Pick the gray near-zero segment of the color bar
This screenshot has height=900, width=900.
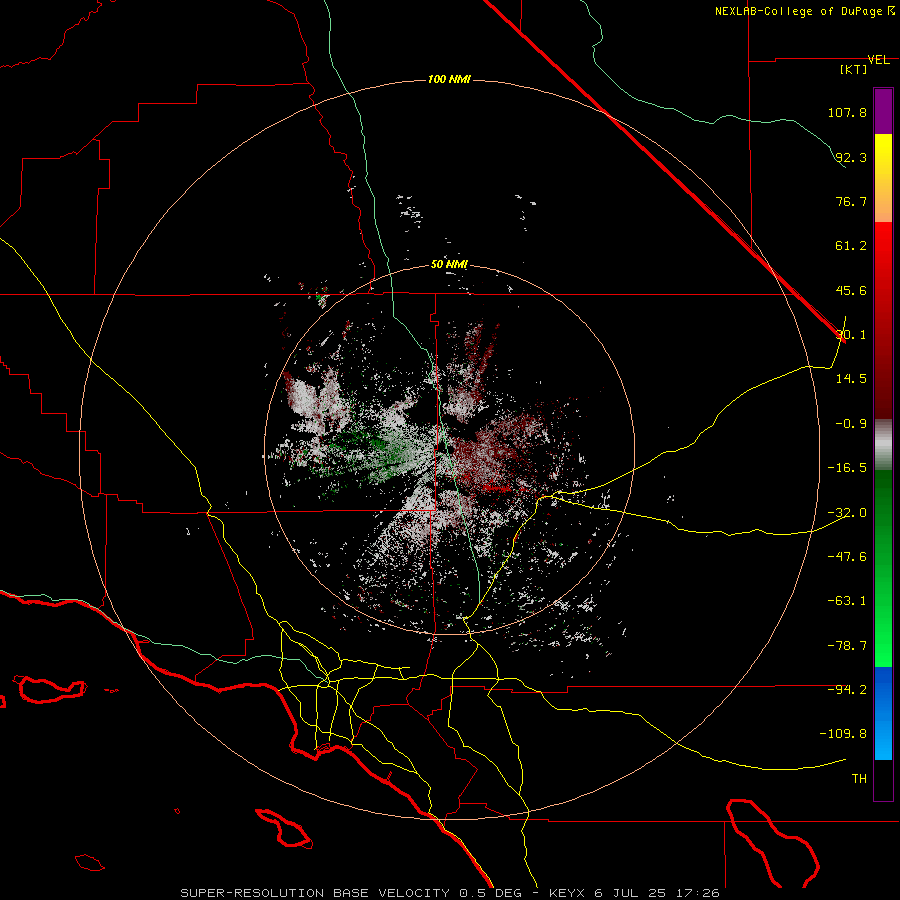pyautogui.click(x=883, y=444)
